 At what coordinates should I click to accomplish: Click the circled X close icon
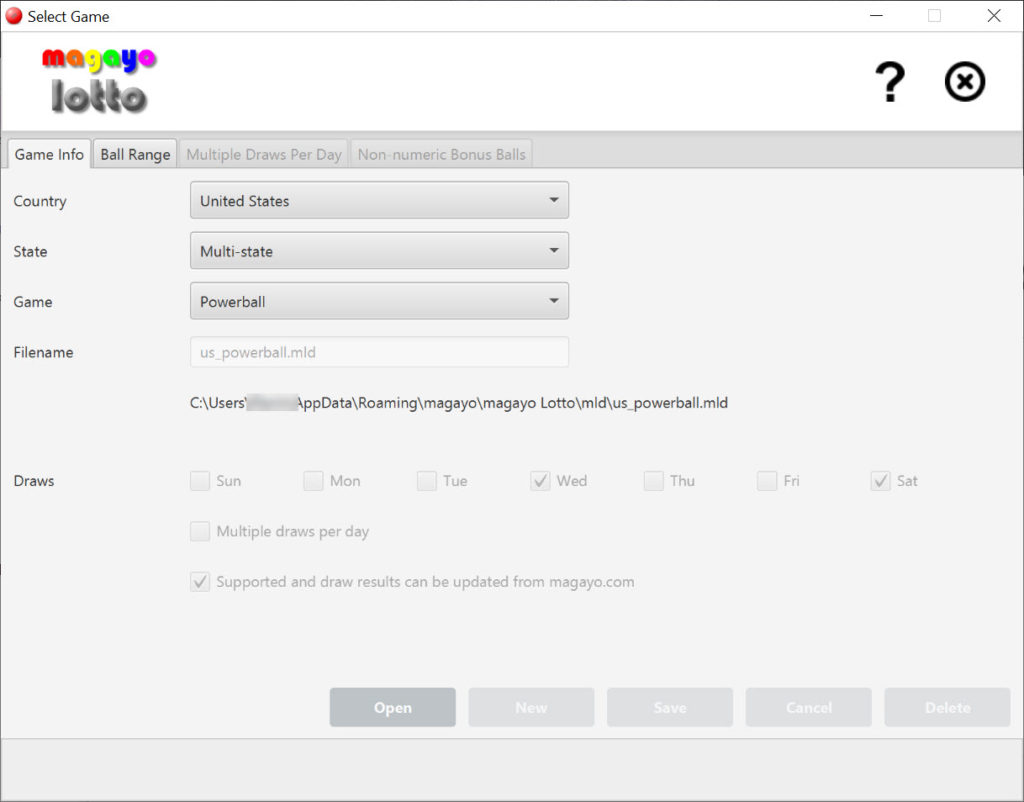point(964,82)
